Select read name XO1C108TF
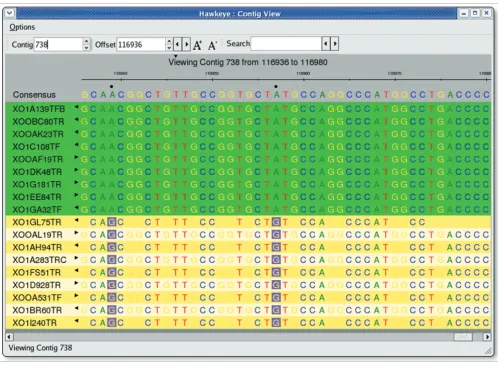This screenshot has width=498, height=365. pyautogui.click(x=36, y=147)
